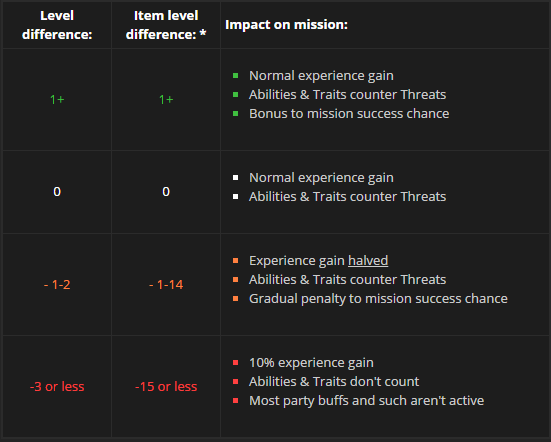The image size is (551, 442).
Task: Click red bullet beside '10% experience gain'
Action: tap(235, 363)
